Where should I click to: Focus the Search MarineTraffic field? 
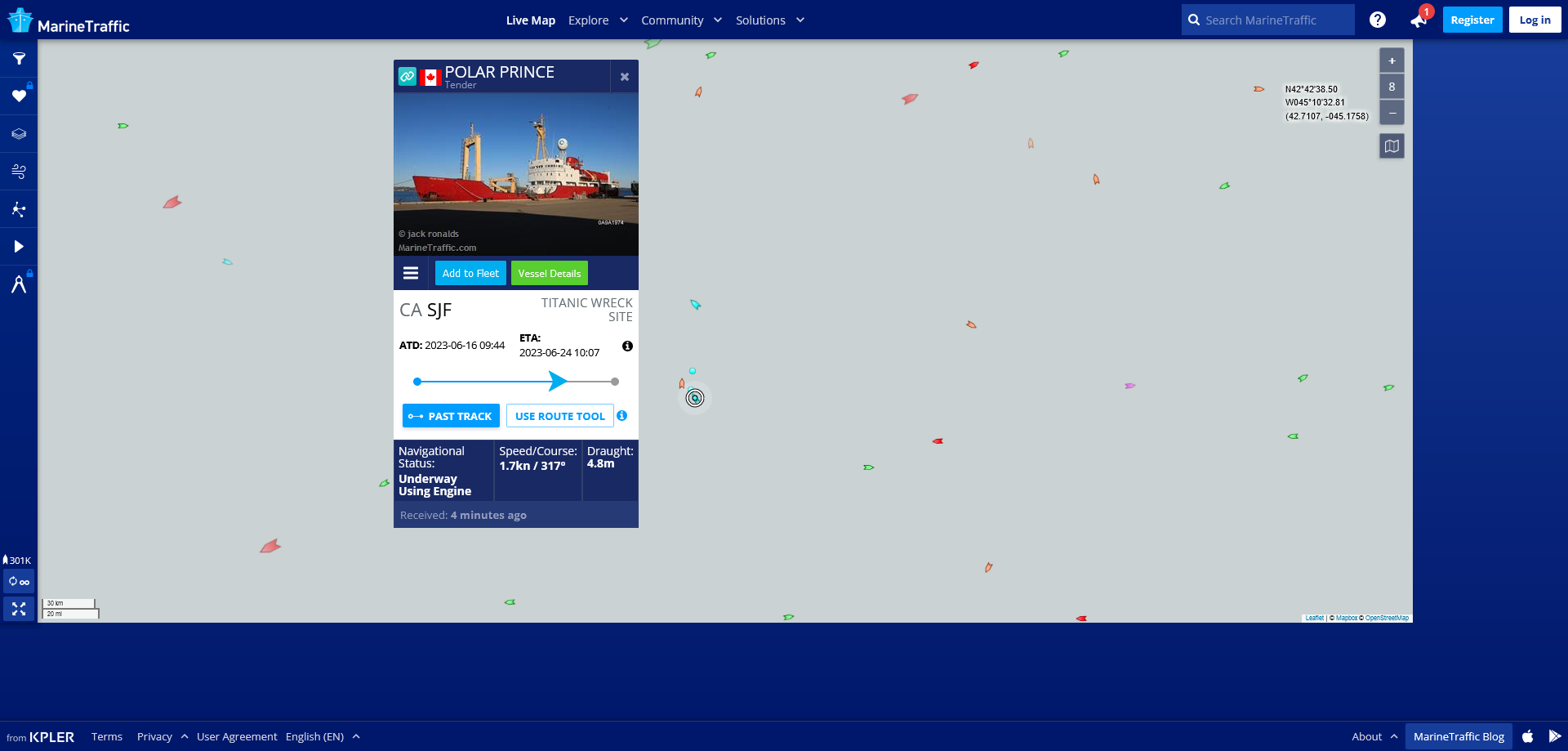[1267, 20]
